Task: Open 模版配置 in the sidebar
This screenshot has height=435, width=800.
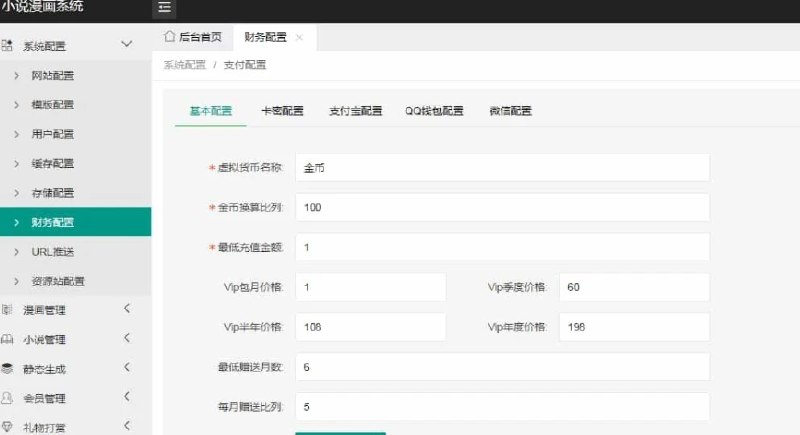Action: click(x=76, y=105)
